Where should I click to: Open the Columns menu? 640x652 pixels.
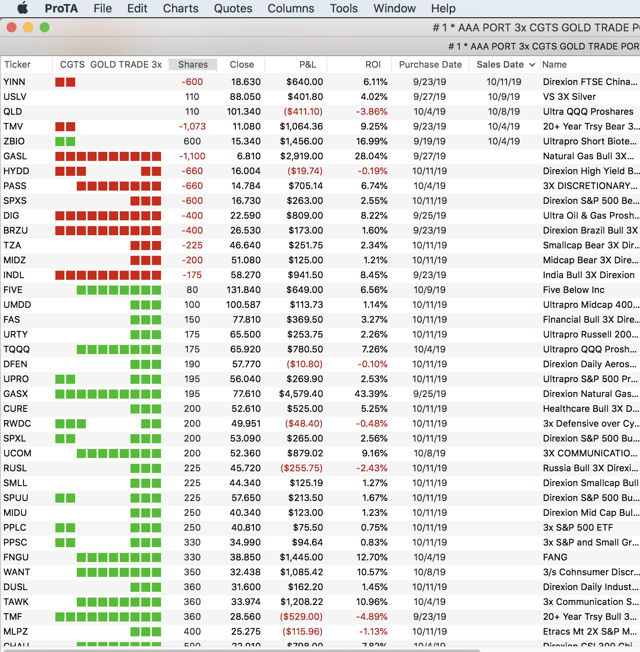pyautogui.click(x=291, y=8)
